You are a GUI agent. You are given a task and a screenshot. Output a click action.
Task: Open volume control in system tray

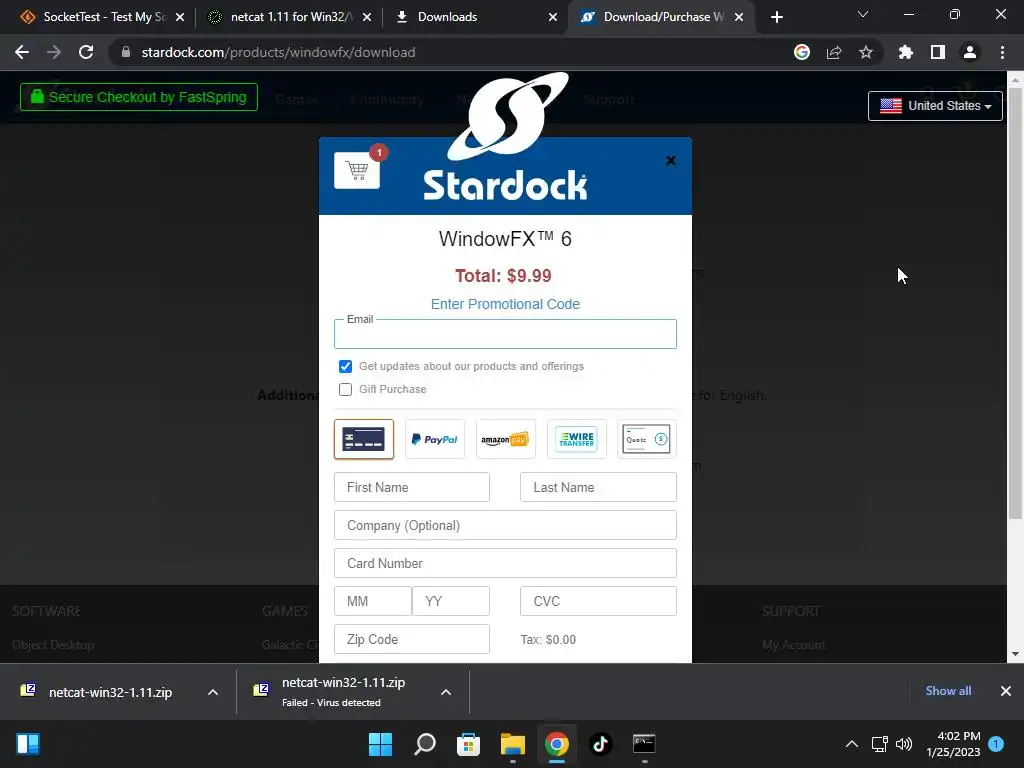904,744
